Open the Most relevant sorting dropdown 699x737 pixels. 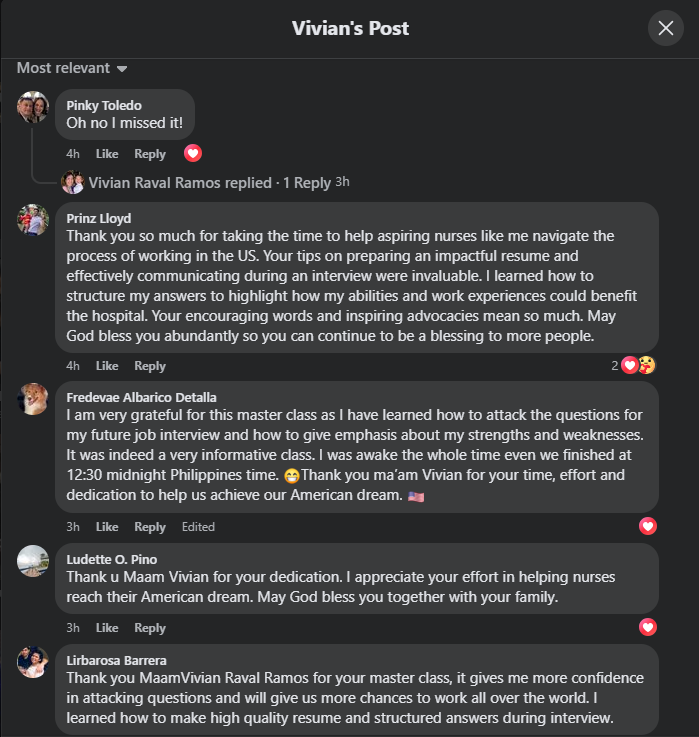tap(72, 68)
